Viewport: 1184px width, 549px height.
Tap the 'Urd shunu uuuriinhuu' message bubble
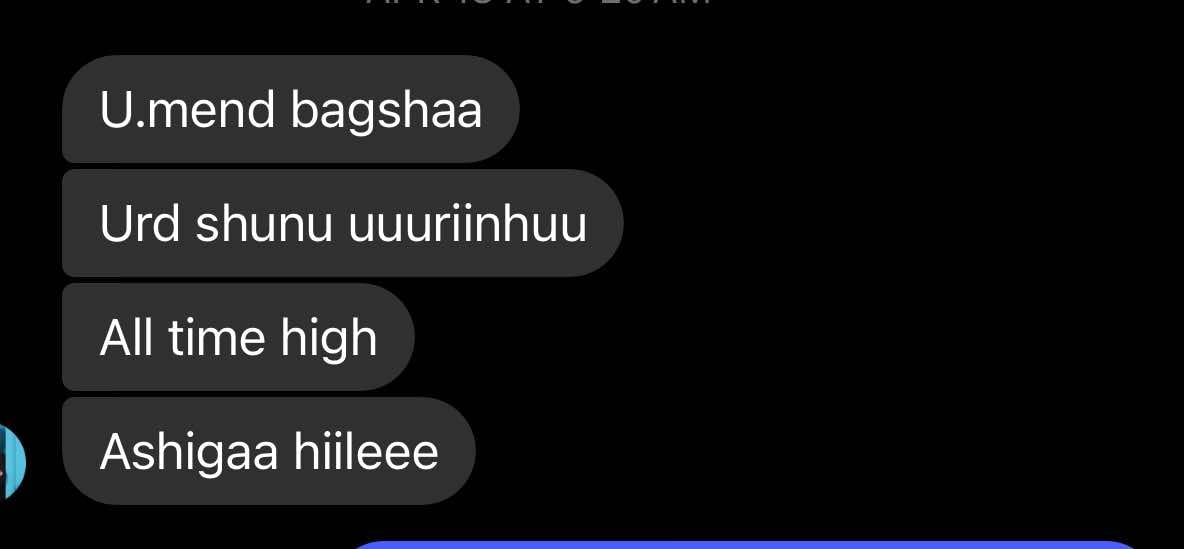(343, 223)
